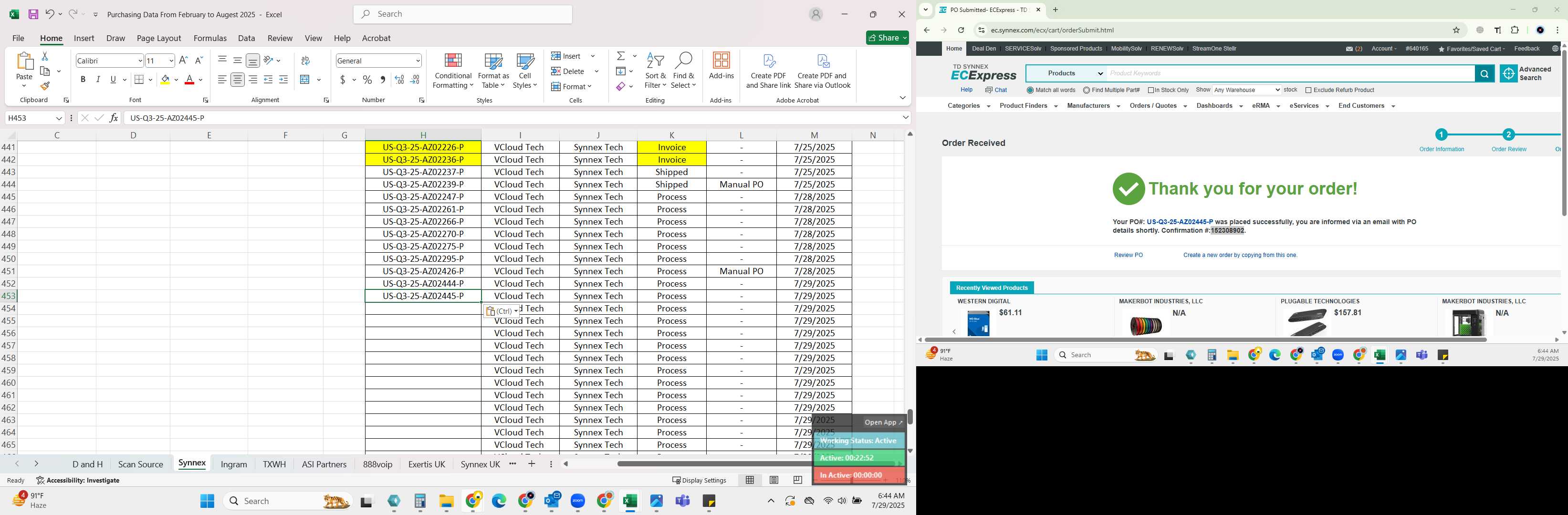Click the Share button in Excel
Screen dimensions: 1568x515
(887, 38)
